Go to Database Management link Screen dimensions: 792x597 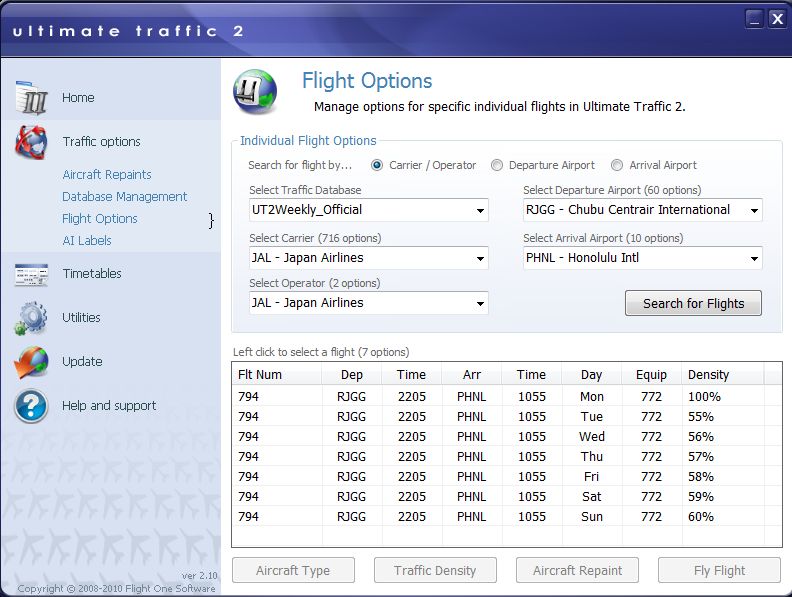pos(125,196)
